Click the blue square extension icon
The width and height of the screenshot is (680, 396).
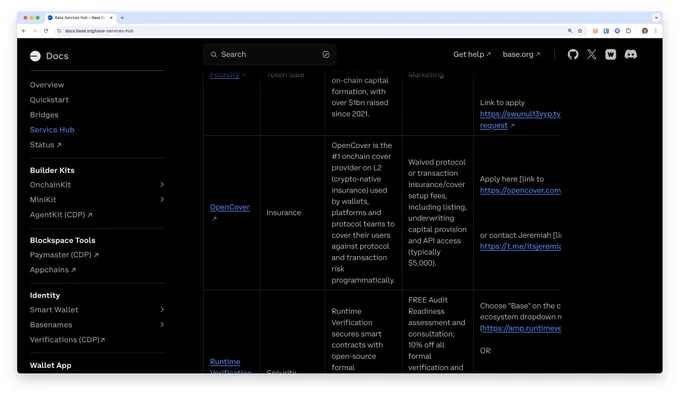coord(606,31)
